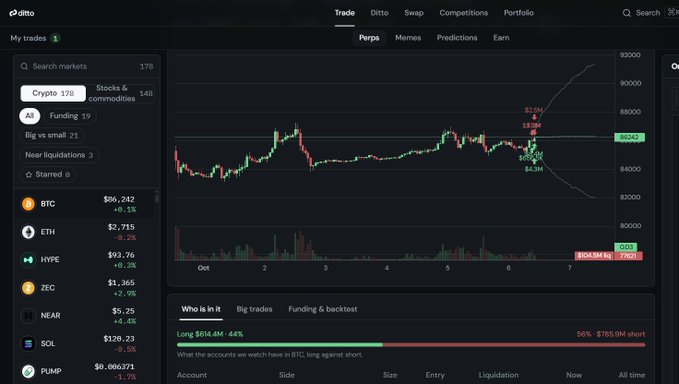Click the $104.5M liq marker
679x384 pixels.
click(594, 256)
